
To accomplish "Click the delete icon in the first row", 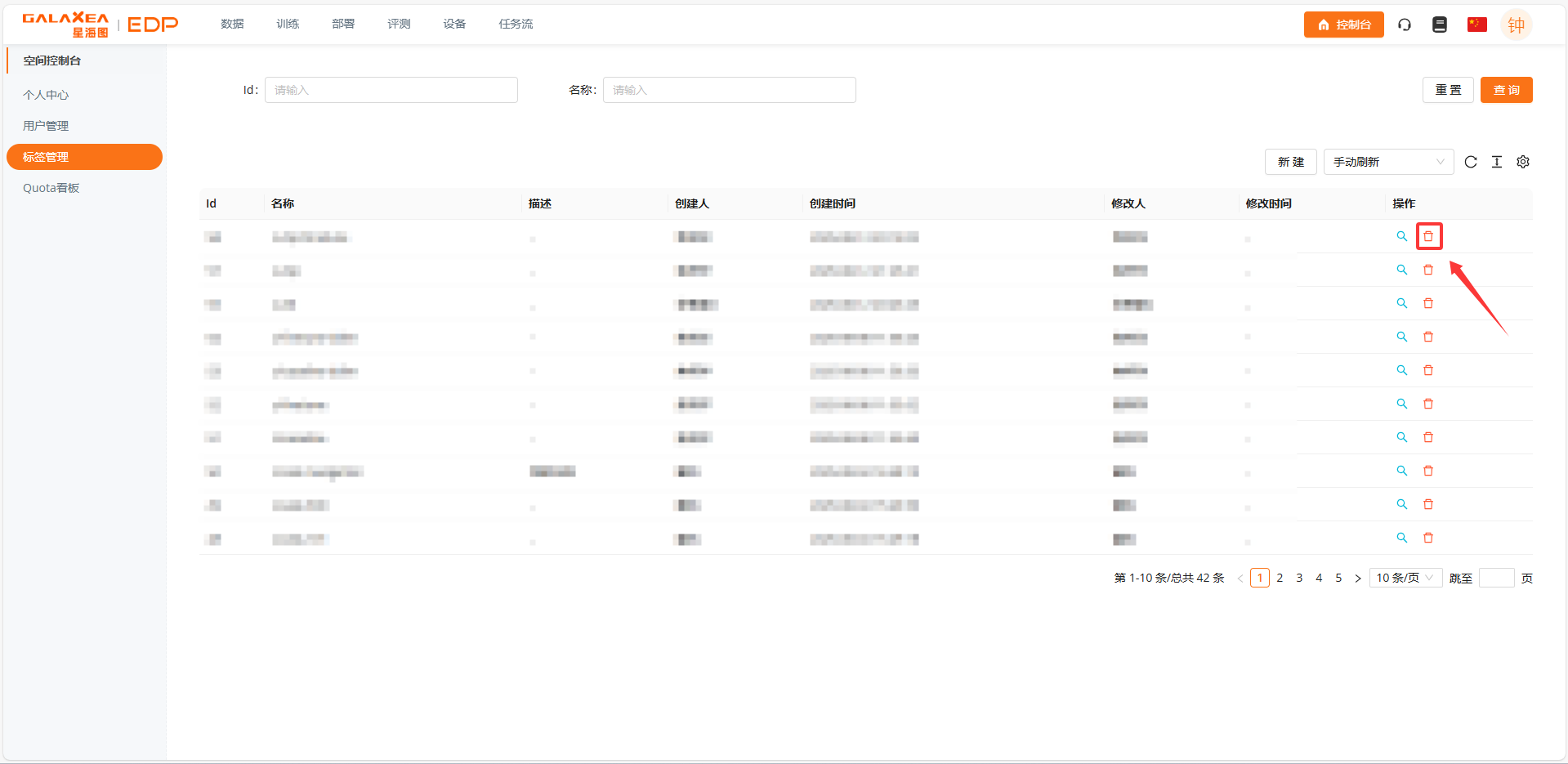I will point(1428,236).
